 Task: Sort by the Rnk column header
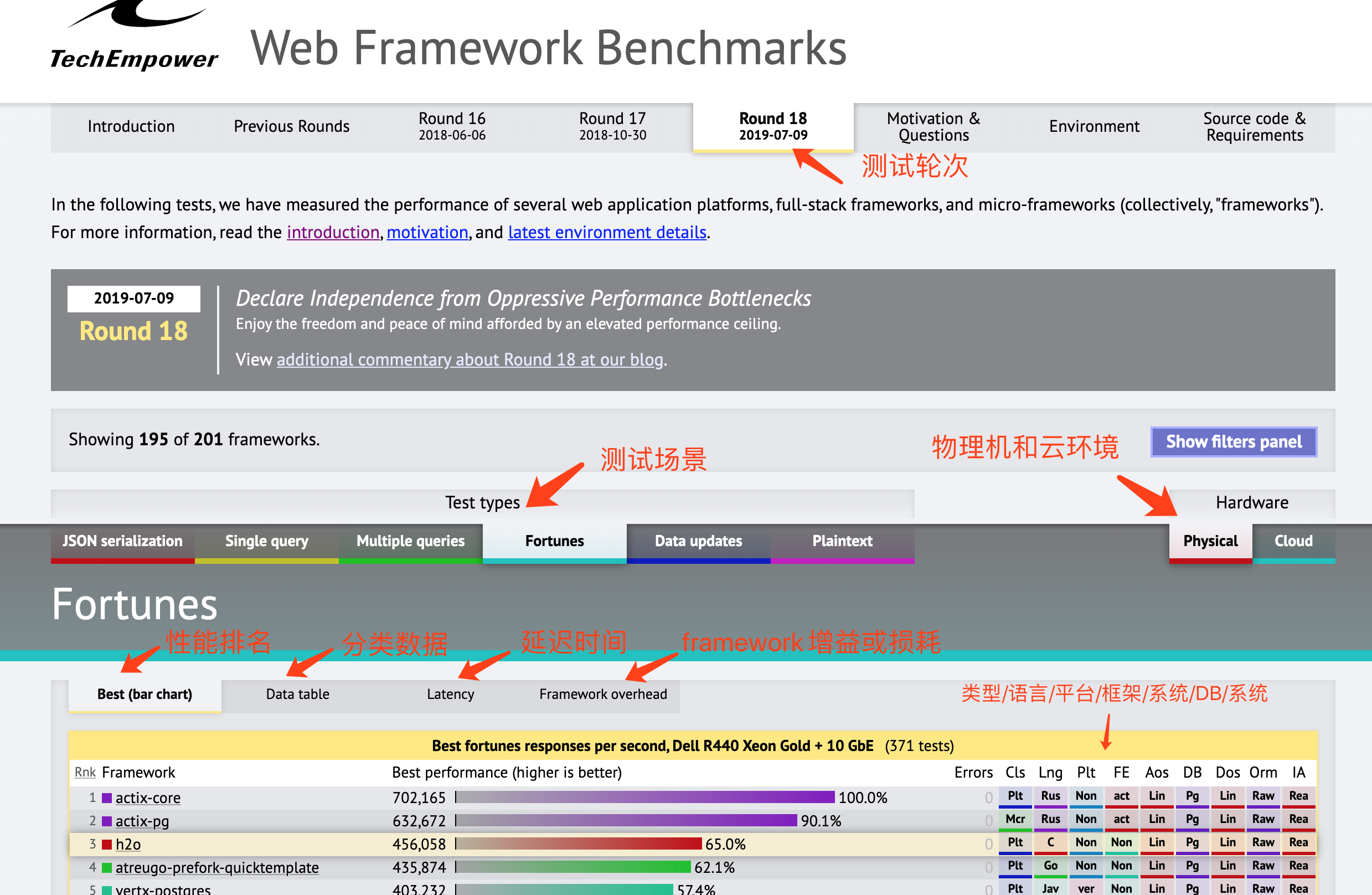[85, 773]
